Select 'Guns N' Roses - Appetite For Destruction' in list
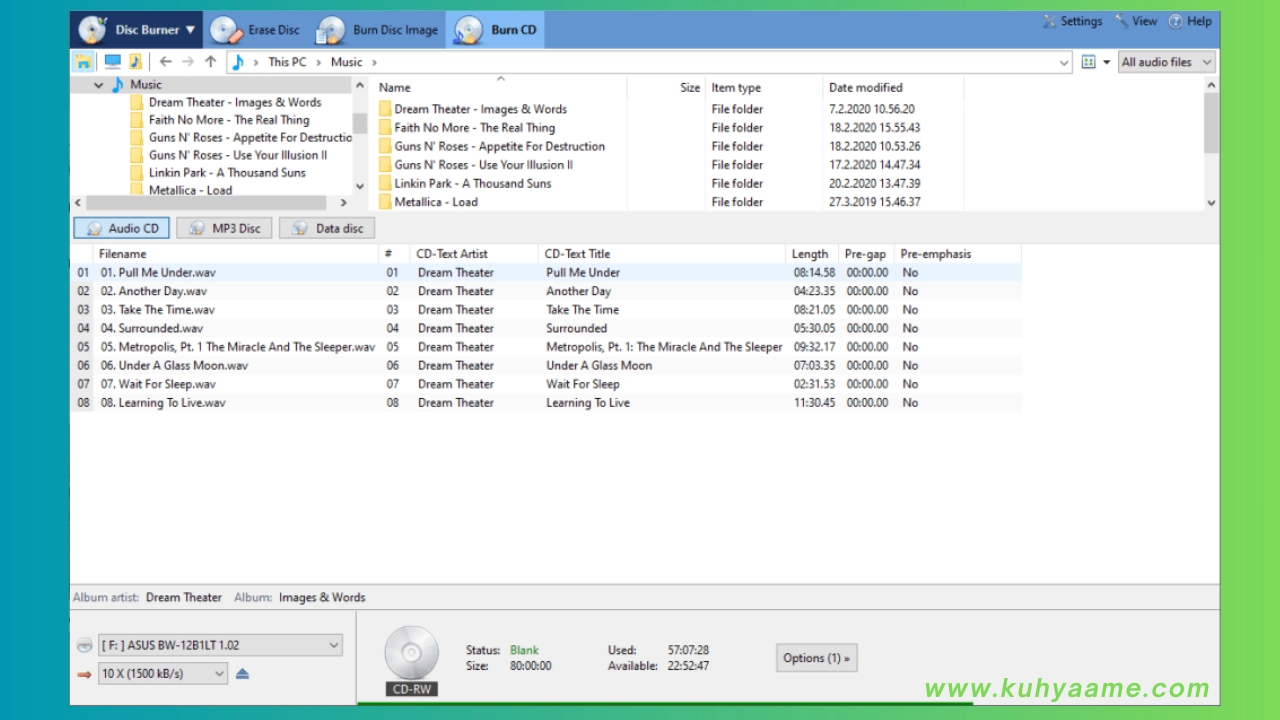The height and width of the screenshot is (720, 1280). point(499,146)
